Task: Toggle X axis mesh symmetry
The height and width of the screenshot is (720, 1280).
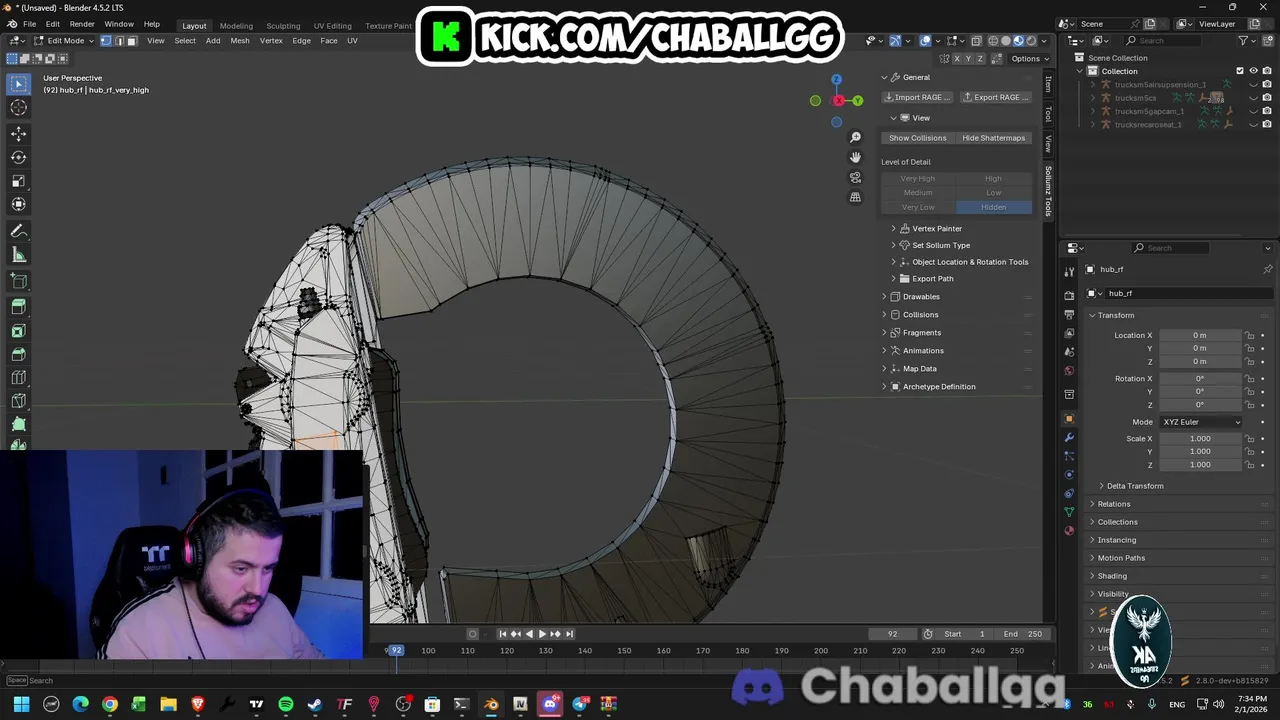Action: click(x=957, y=59)
